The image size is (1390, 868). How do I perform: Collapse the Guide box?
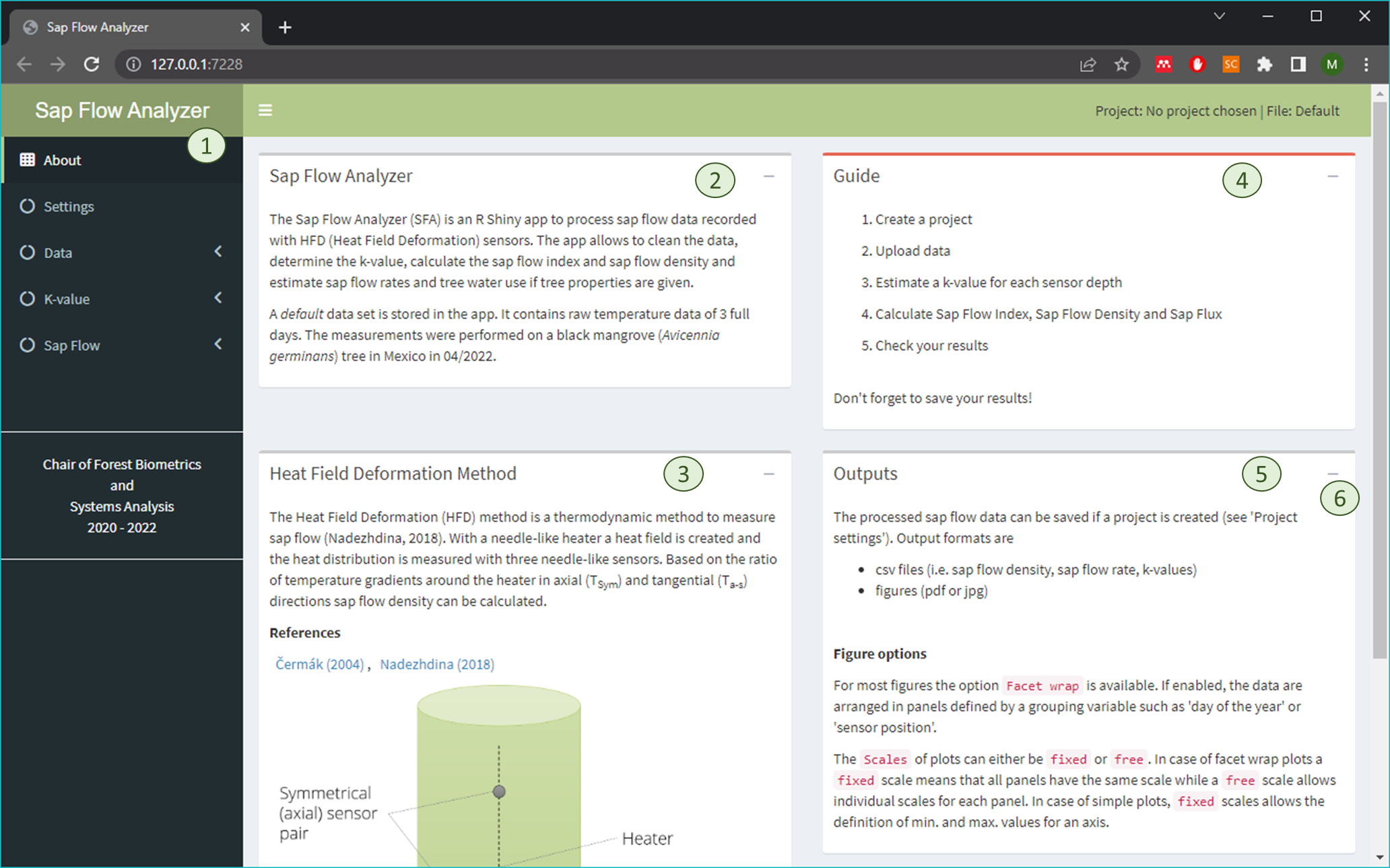(1332, 176)
